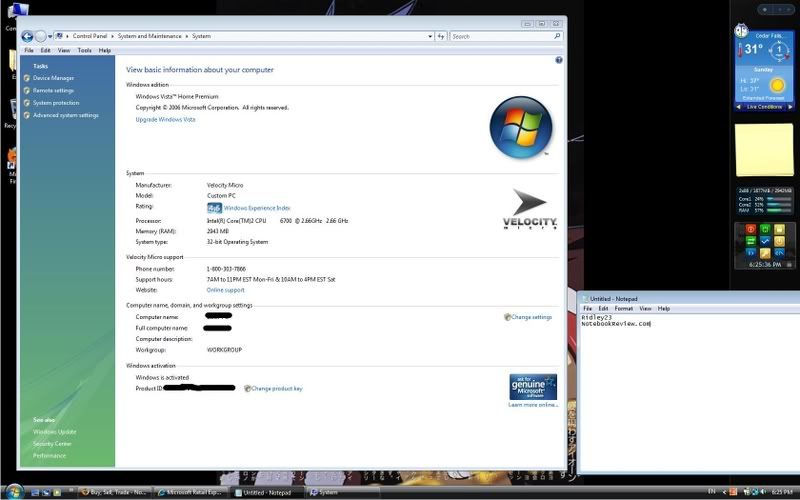
Task: Click in the Notepad text area
Action: (x=690, y=393)
